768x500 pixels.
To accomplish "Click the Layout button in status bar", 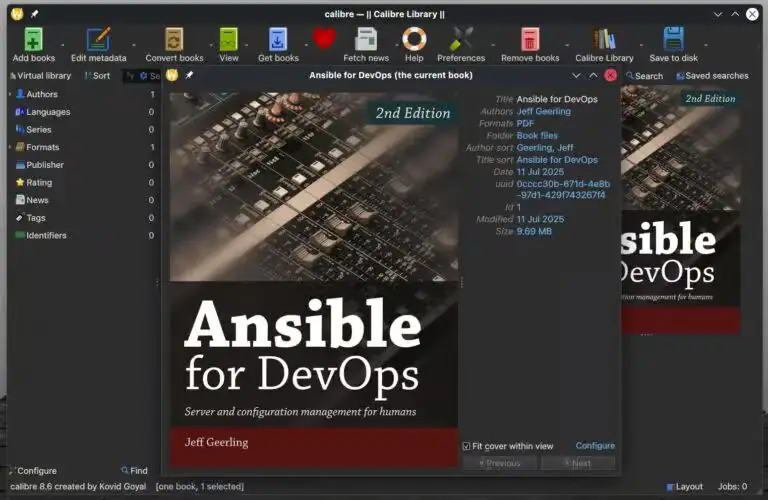I will point(685,487).
